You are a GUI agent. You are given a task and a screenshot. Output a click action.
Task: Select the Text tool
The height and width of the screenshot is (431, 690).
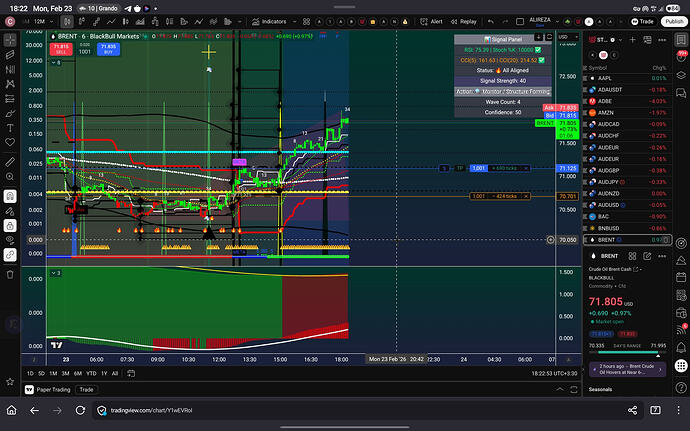10,128
